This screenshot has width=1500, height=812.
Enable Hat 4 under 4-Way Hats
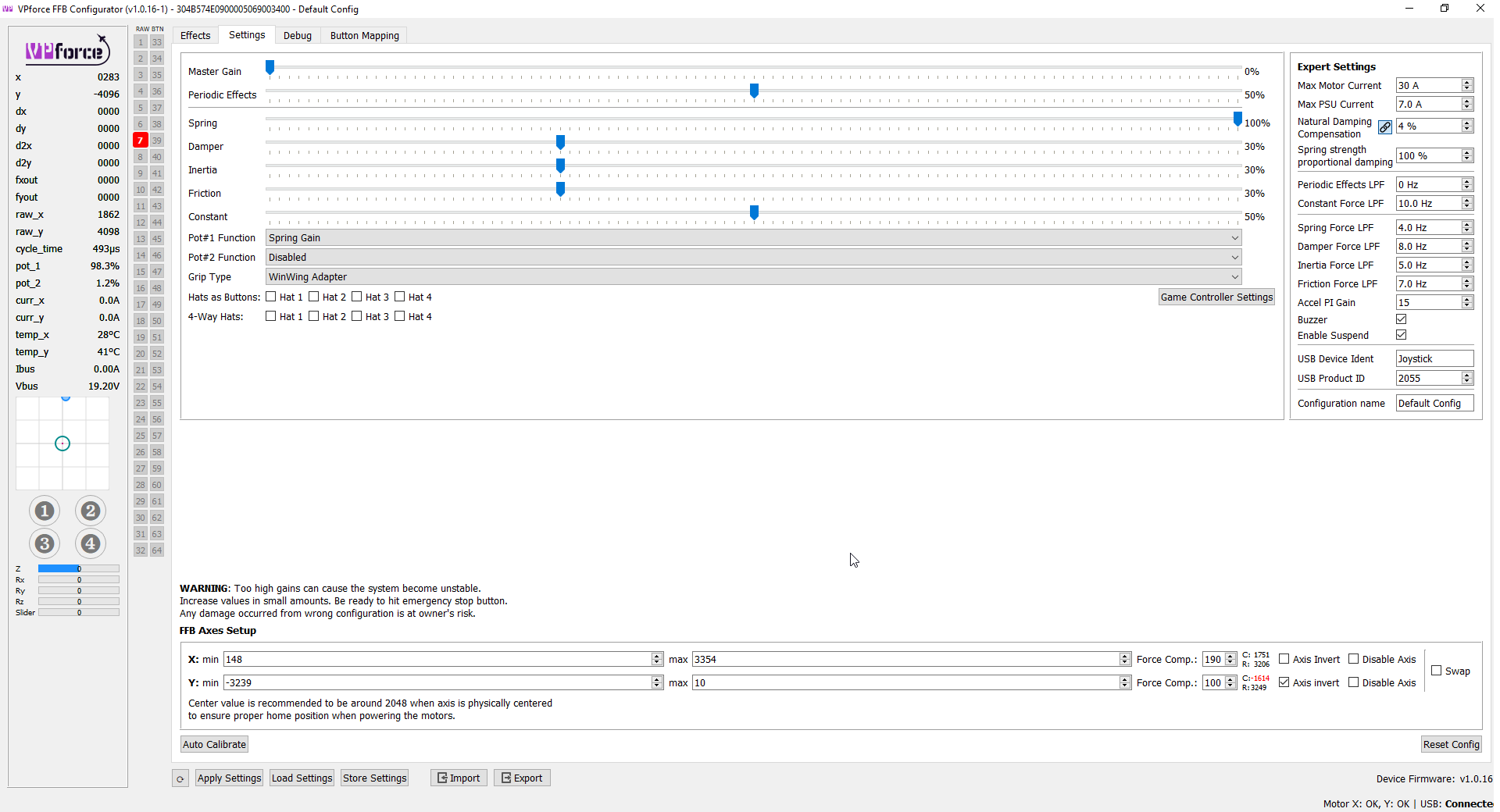400,316
